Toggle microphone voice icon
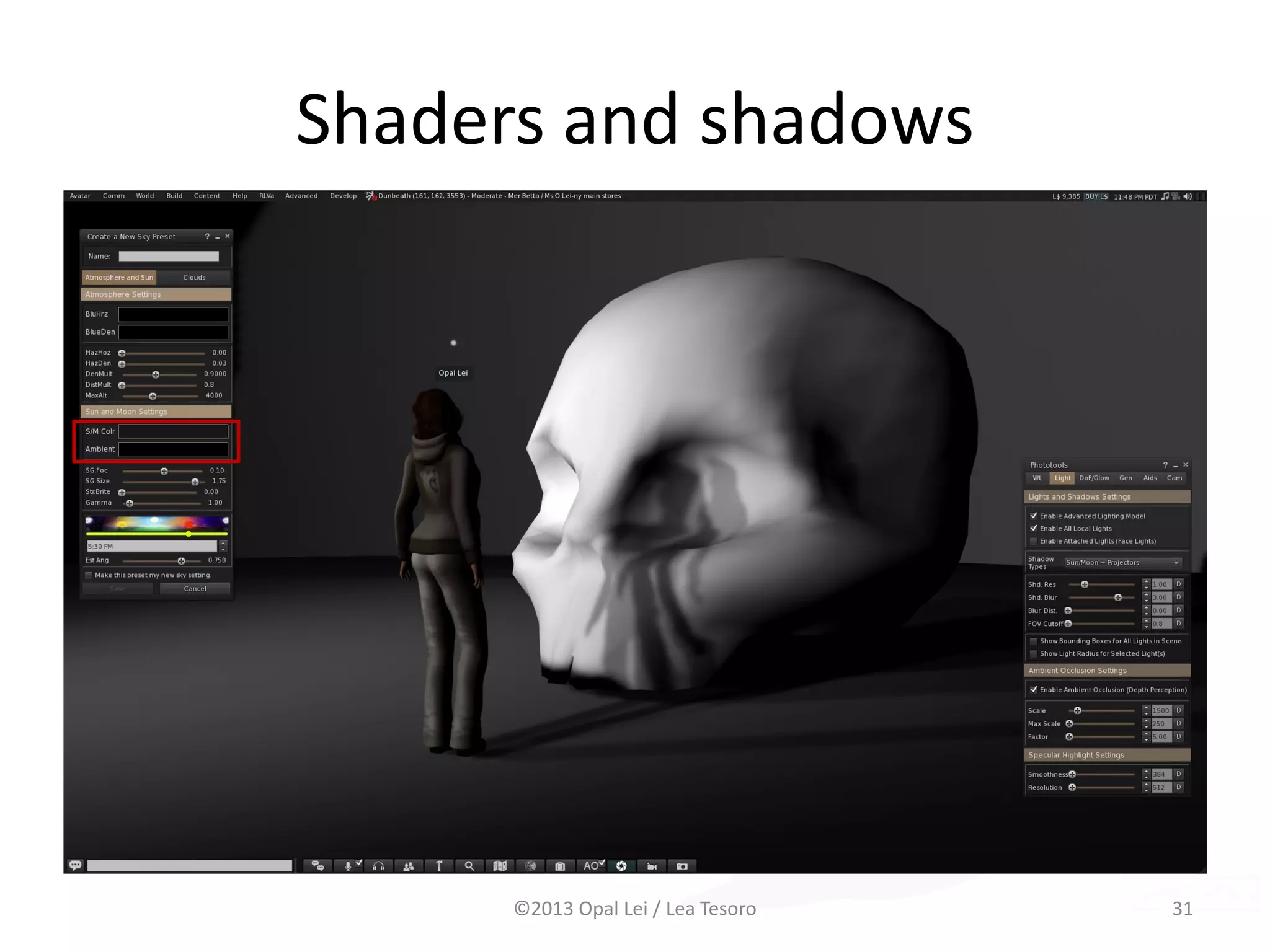The height and width of the screenshot is (952, 1270). (x=348, y=866)
